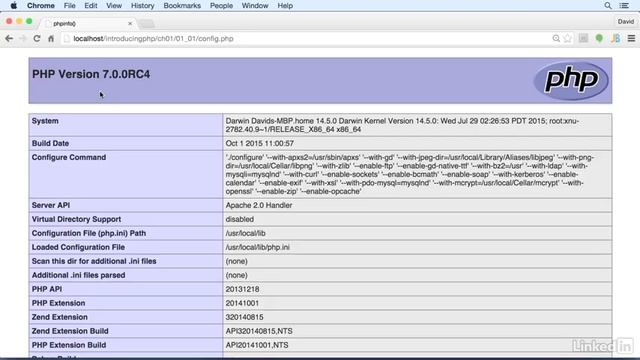
Task: Bookmark this page with the star icon
Action: (x=568, y=38)
